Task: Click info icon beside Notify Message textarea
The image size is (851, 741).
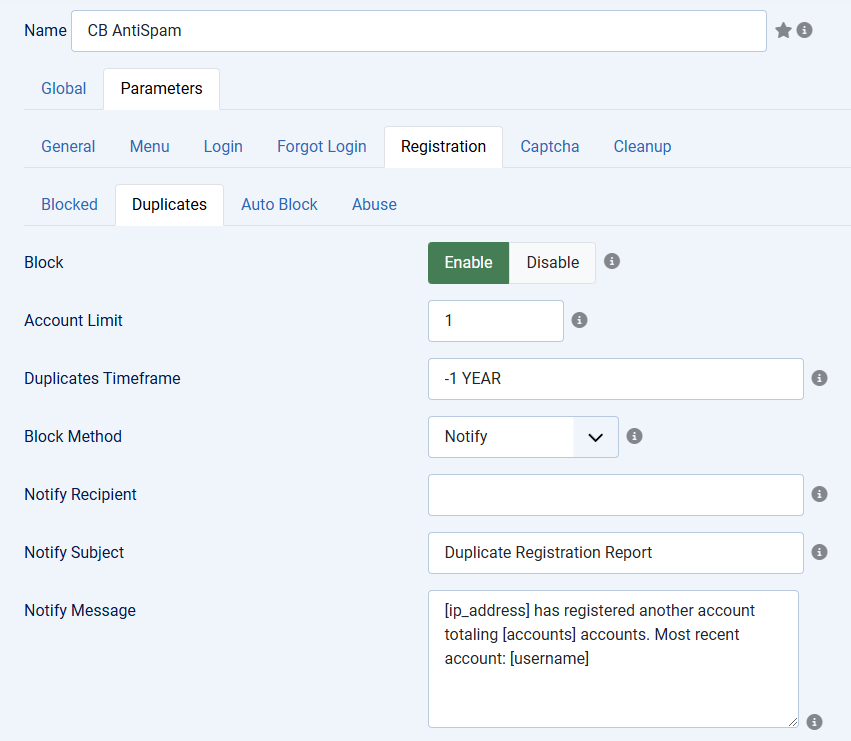Action: pos(814,722)
